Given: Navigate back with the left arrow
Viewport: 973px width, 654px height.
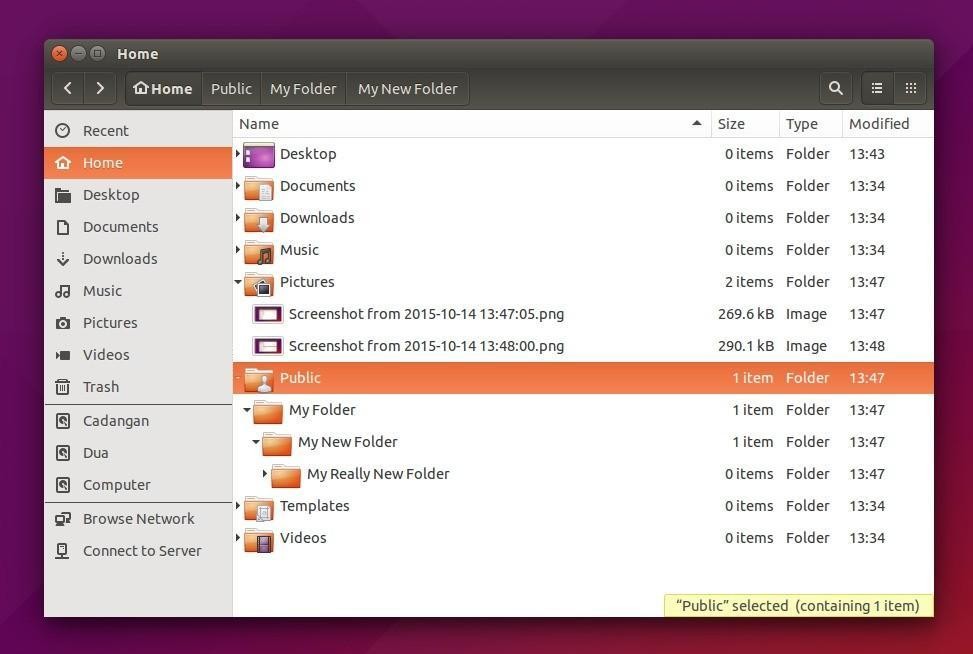Looking at the screenshot, I should point(67,88).
